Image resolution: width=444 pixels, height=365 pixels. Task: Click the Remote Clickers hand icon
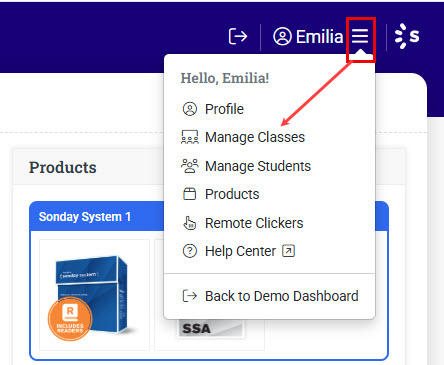190,223
